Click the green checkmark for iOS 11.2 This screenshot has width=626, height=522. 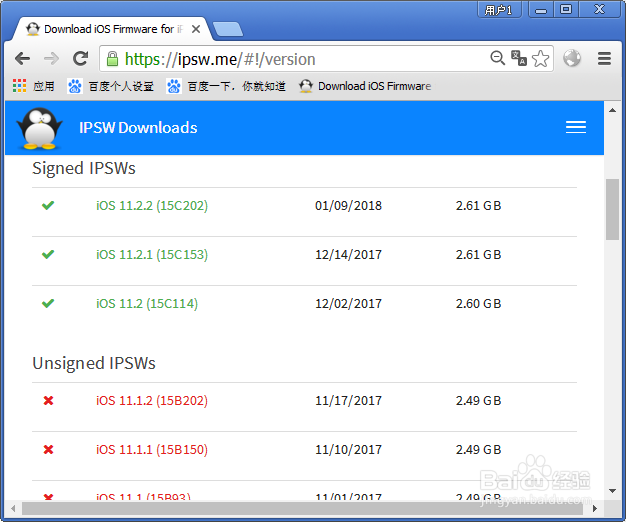(x=48, y=304)
